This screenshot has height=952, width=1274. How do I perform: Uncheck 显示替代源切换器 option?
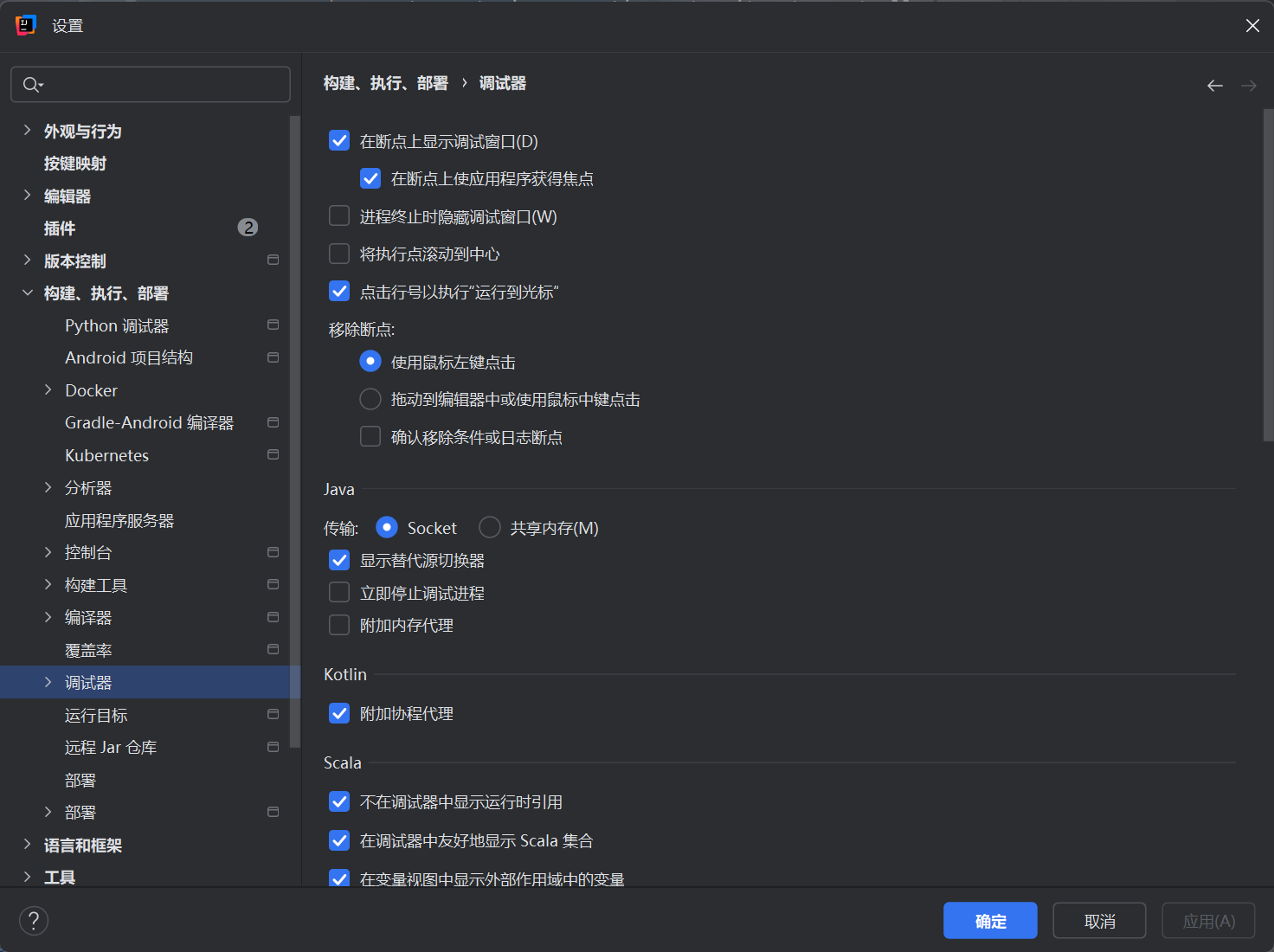point(339,561)
